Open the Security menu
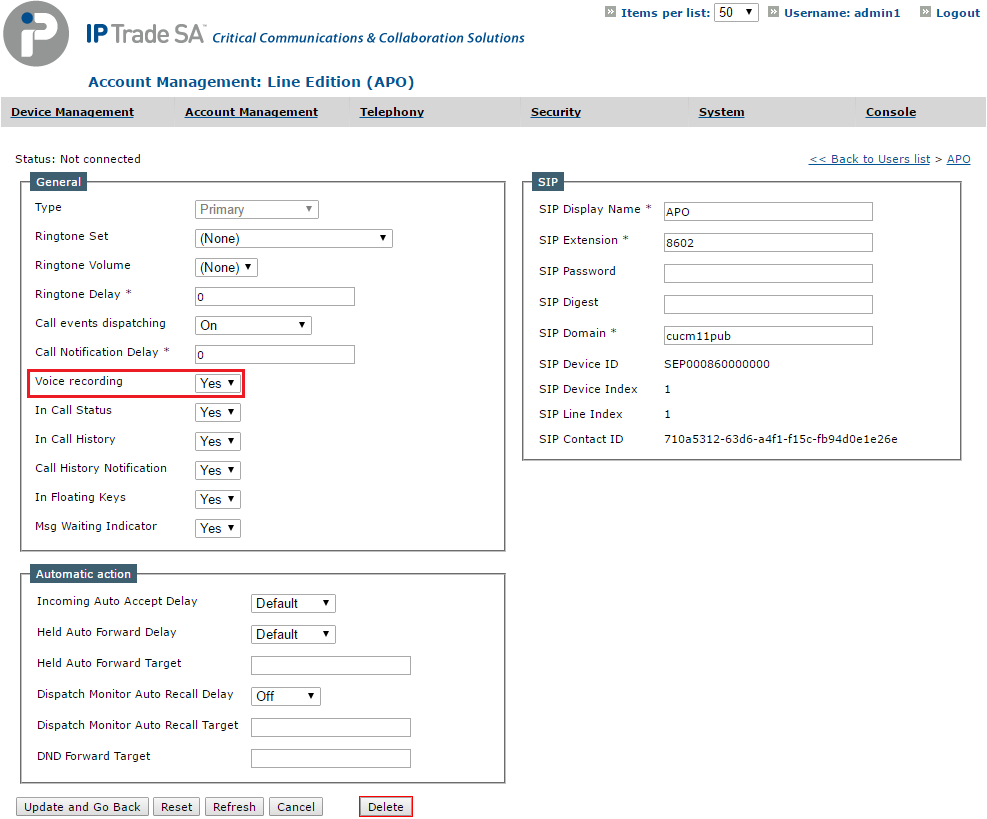 pyautogui.click(x=556, y=112)
